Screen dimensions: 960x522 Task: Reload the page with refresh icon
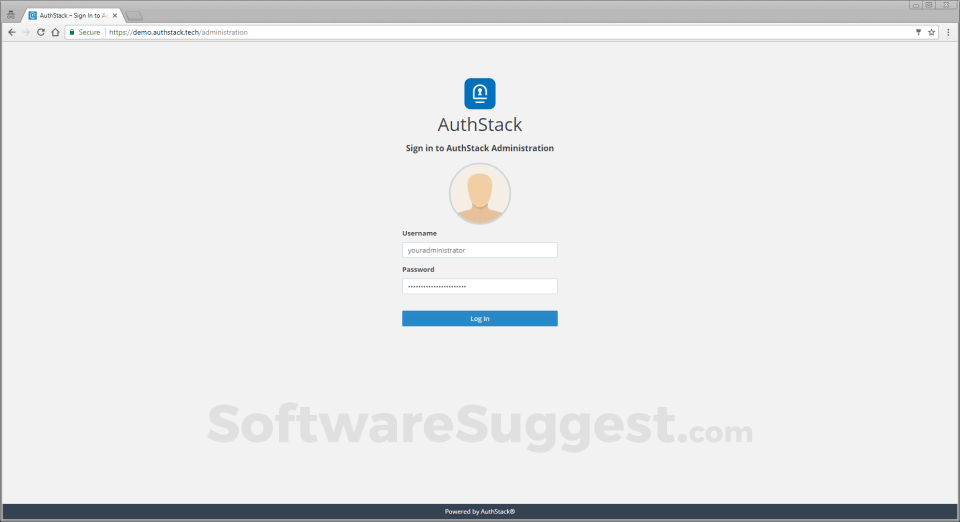coord(40,32)
